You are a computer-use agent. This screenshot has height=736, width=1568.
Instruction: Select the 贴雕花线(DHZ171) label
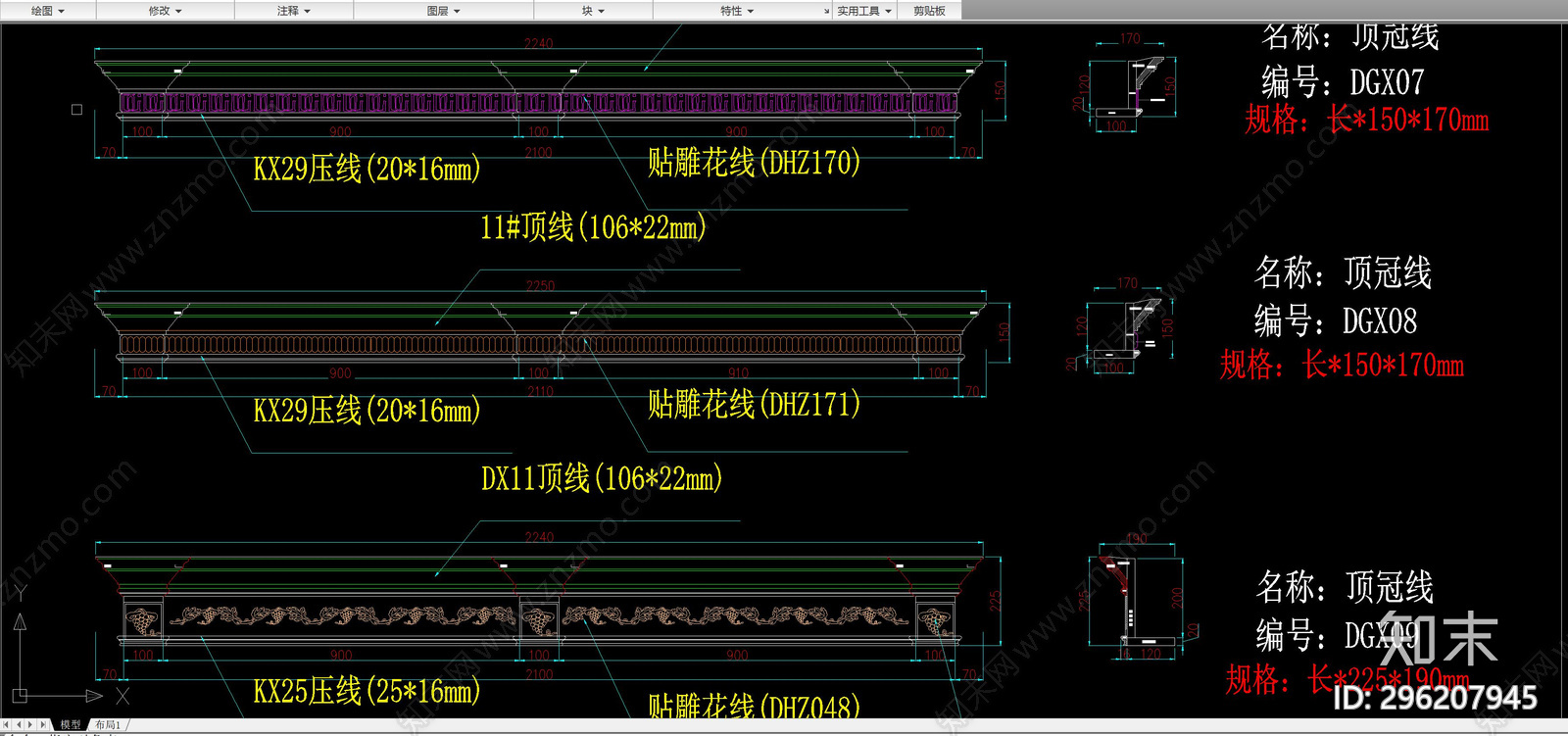754,404
